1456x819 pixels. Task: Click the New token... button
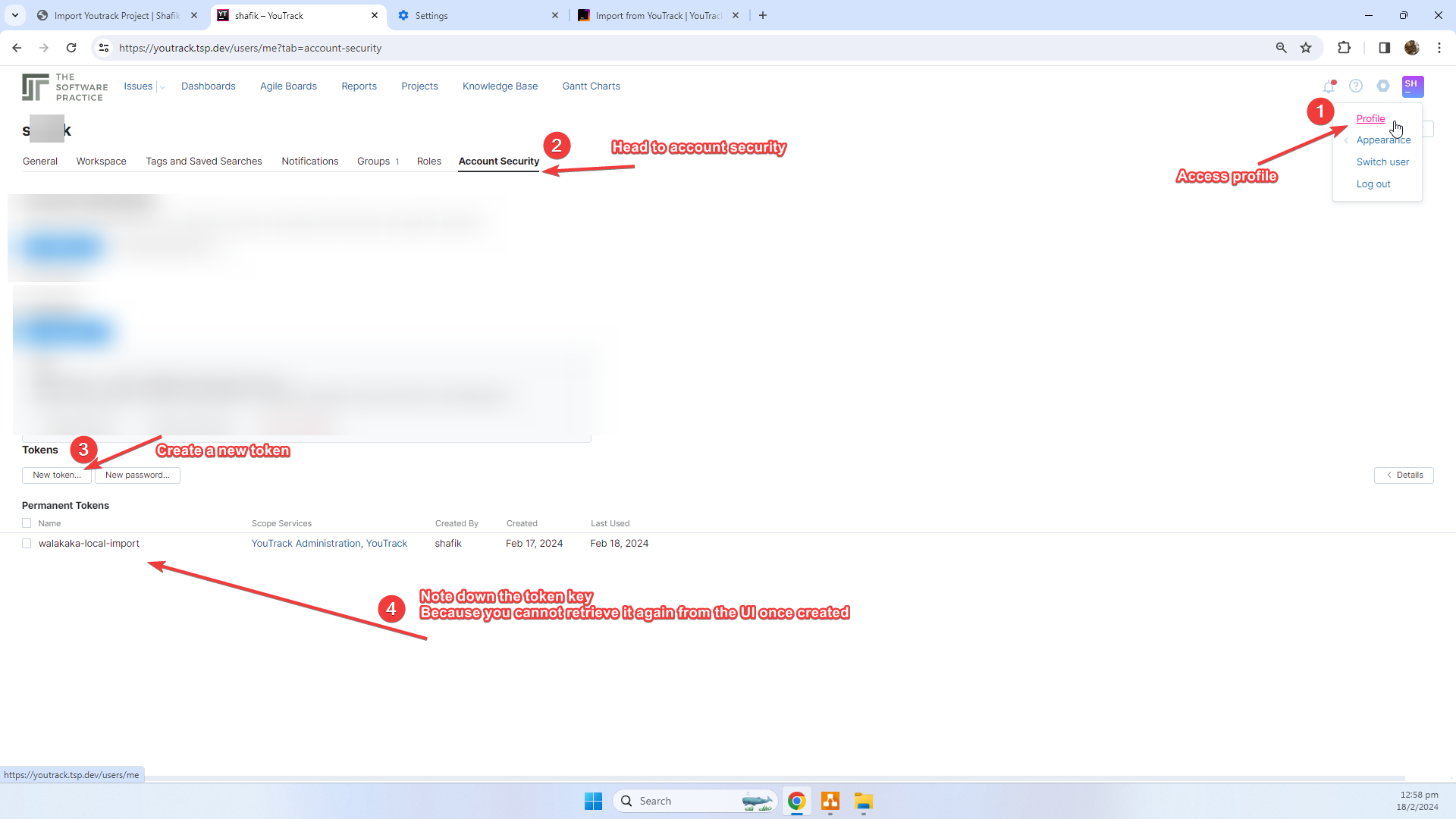click(x=56, y=475)
